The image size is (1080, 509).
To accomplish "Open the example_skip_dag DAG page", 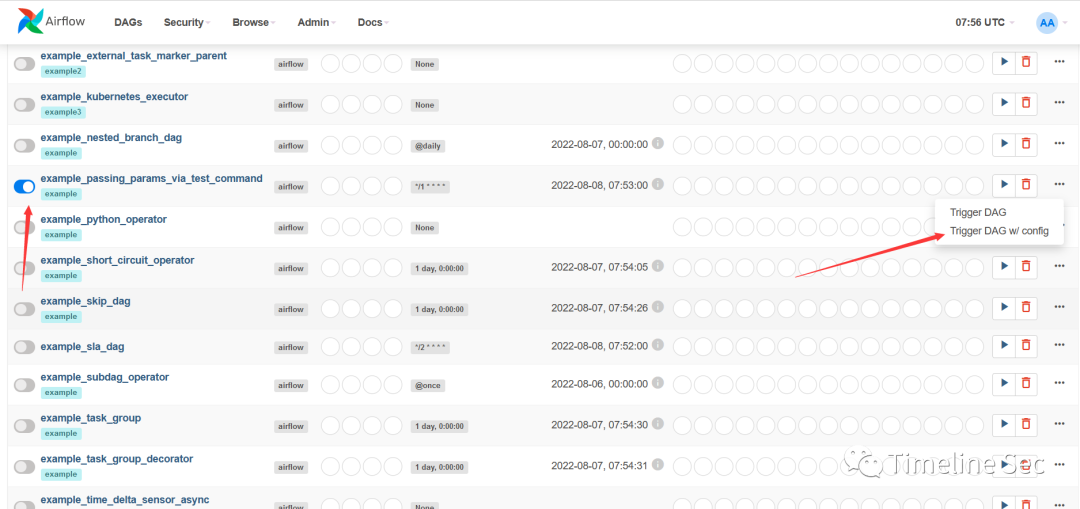I will (x=85, y=301).
